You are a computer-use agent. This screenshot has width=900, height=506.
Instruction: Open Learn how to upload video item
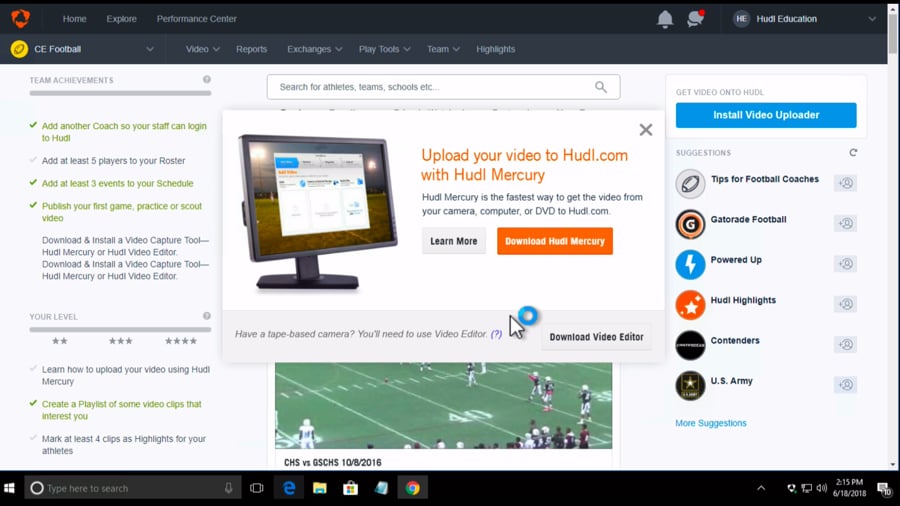pos(126,375)
